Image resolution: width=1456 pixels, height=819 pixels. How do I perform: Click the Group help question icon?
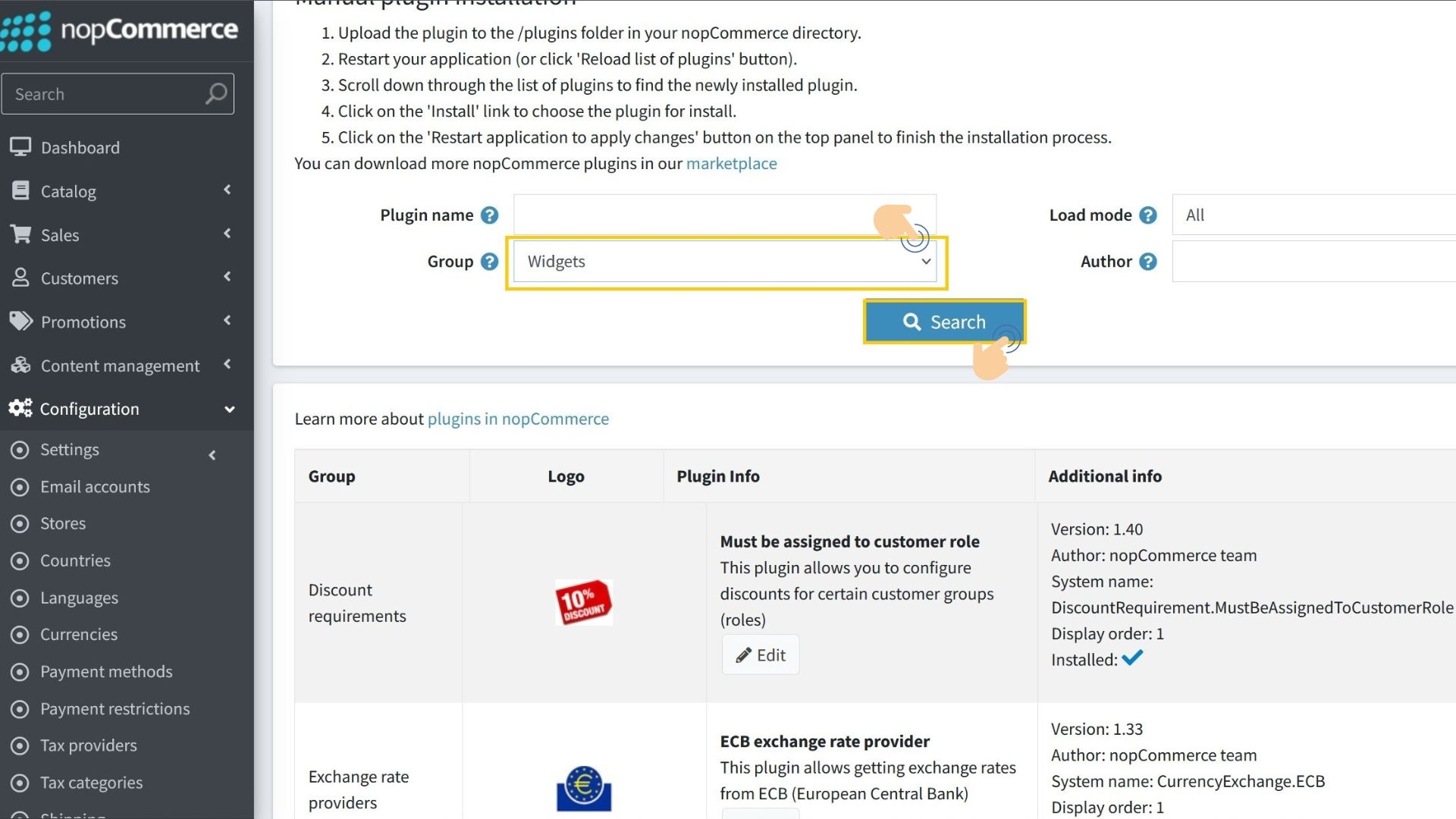(x=490, y=262)
